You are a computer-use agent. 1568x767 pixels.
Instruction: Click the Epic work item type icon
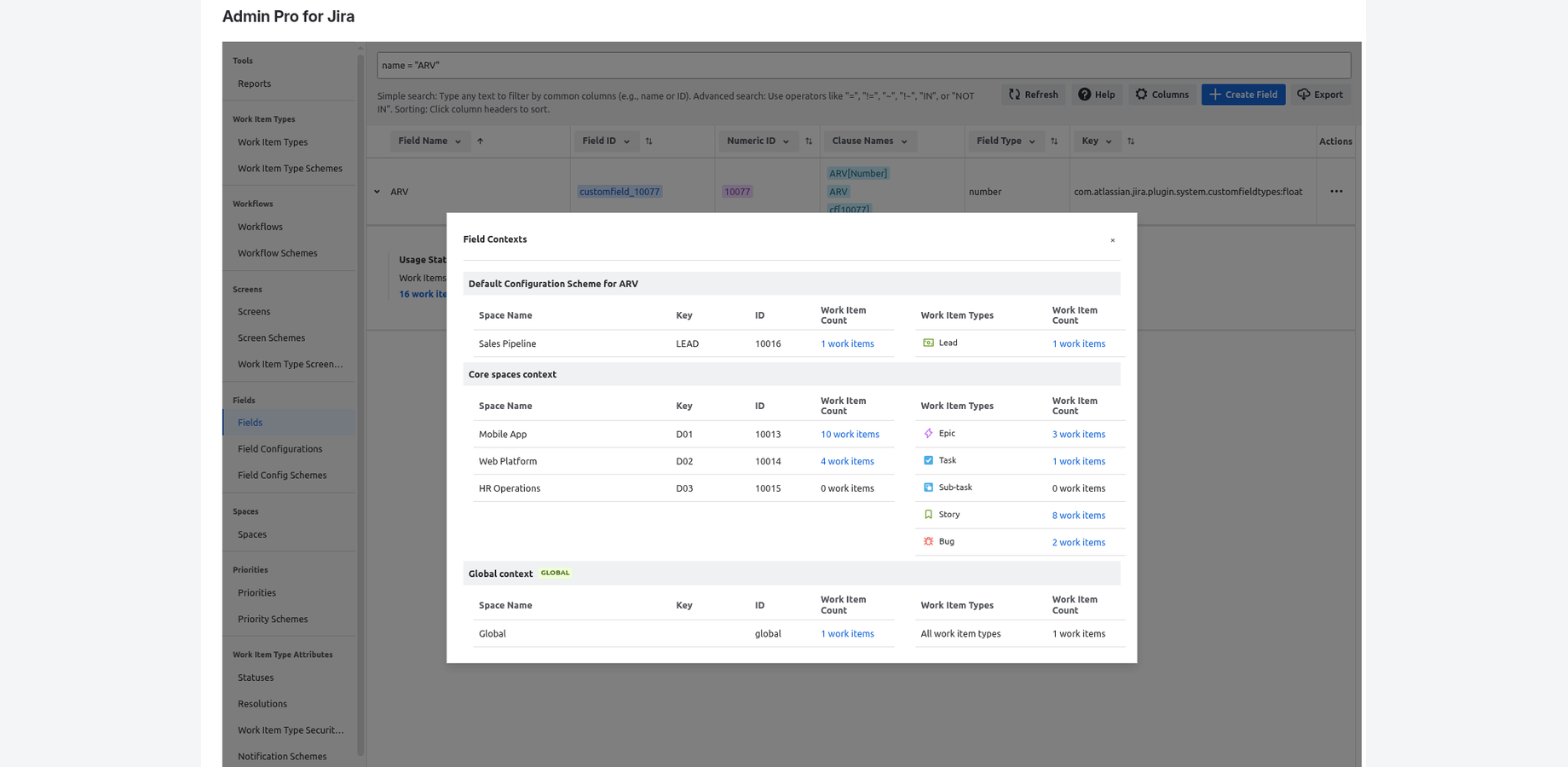(x=928, y=433)
